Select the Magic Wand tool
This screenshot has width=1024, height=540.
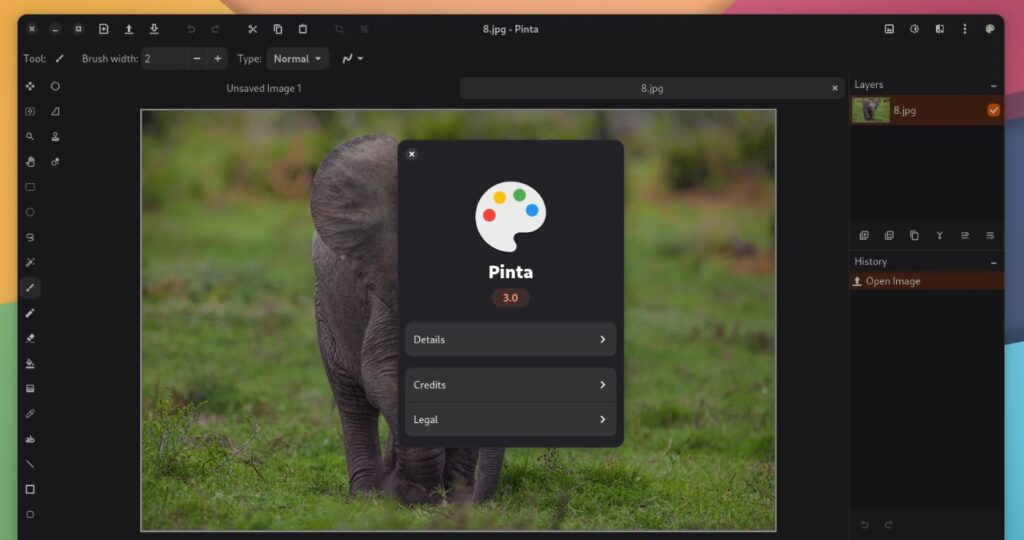[30, 262]
